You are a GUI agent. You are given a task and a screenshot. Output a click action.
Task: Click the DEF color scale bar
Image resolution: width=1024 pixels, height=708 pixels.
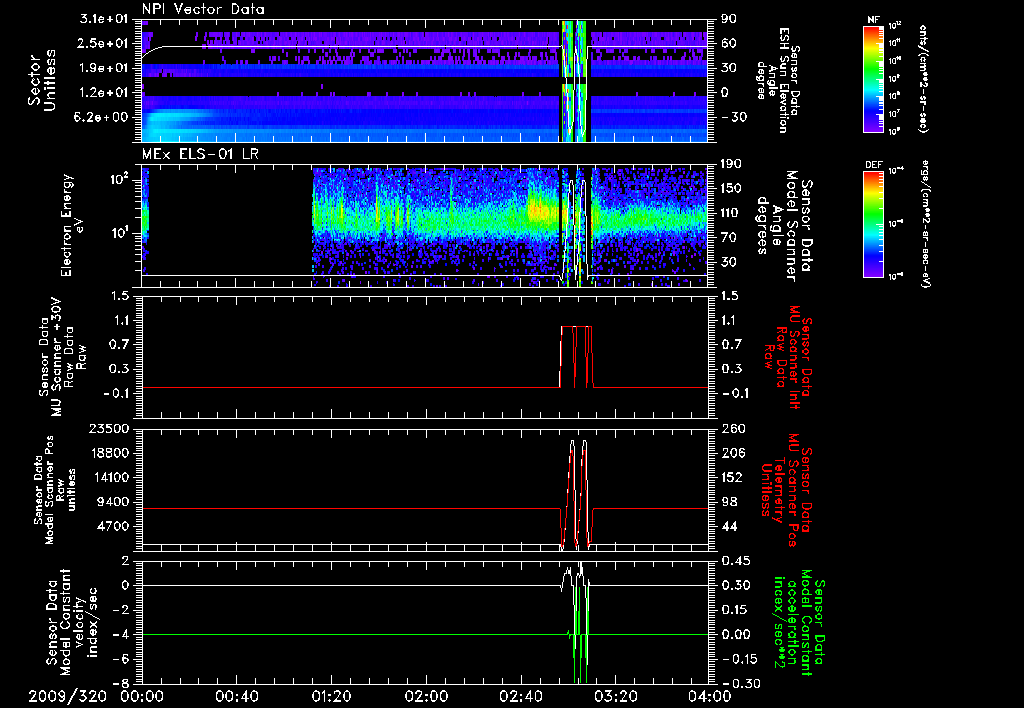tap(871, 223)
